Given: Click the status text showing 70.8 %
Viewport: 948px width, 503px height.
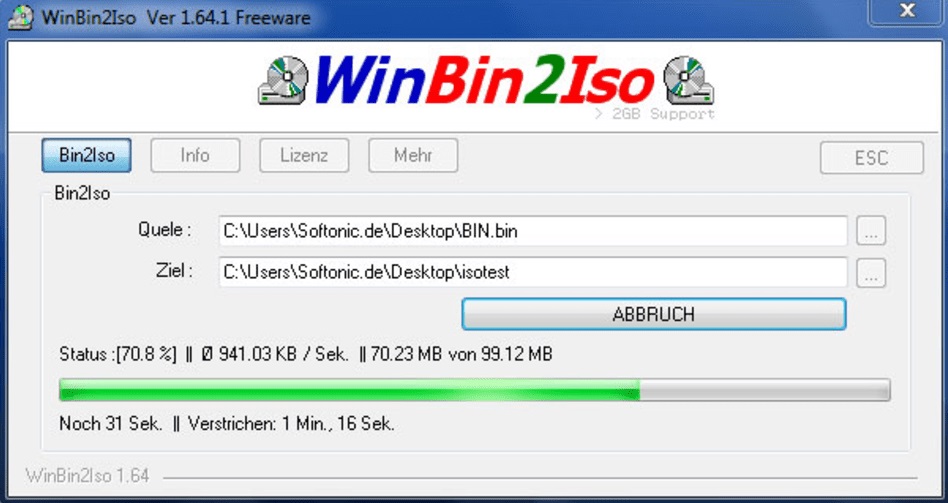Looking at the screenshot, I should (118, 354).
